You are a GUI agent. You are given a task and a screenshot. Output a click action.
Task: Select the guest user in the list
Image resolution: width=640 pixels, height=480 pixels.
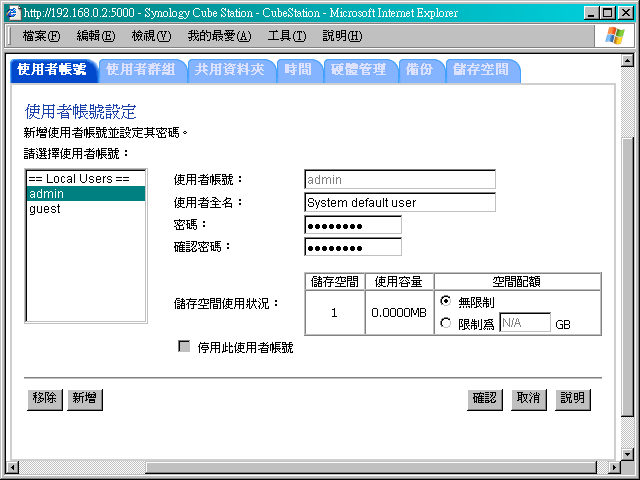pyautogui.click(x=86, y=209)
